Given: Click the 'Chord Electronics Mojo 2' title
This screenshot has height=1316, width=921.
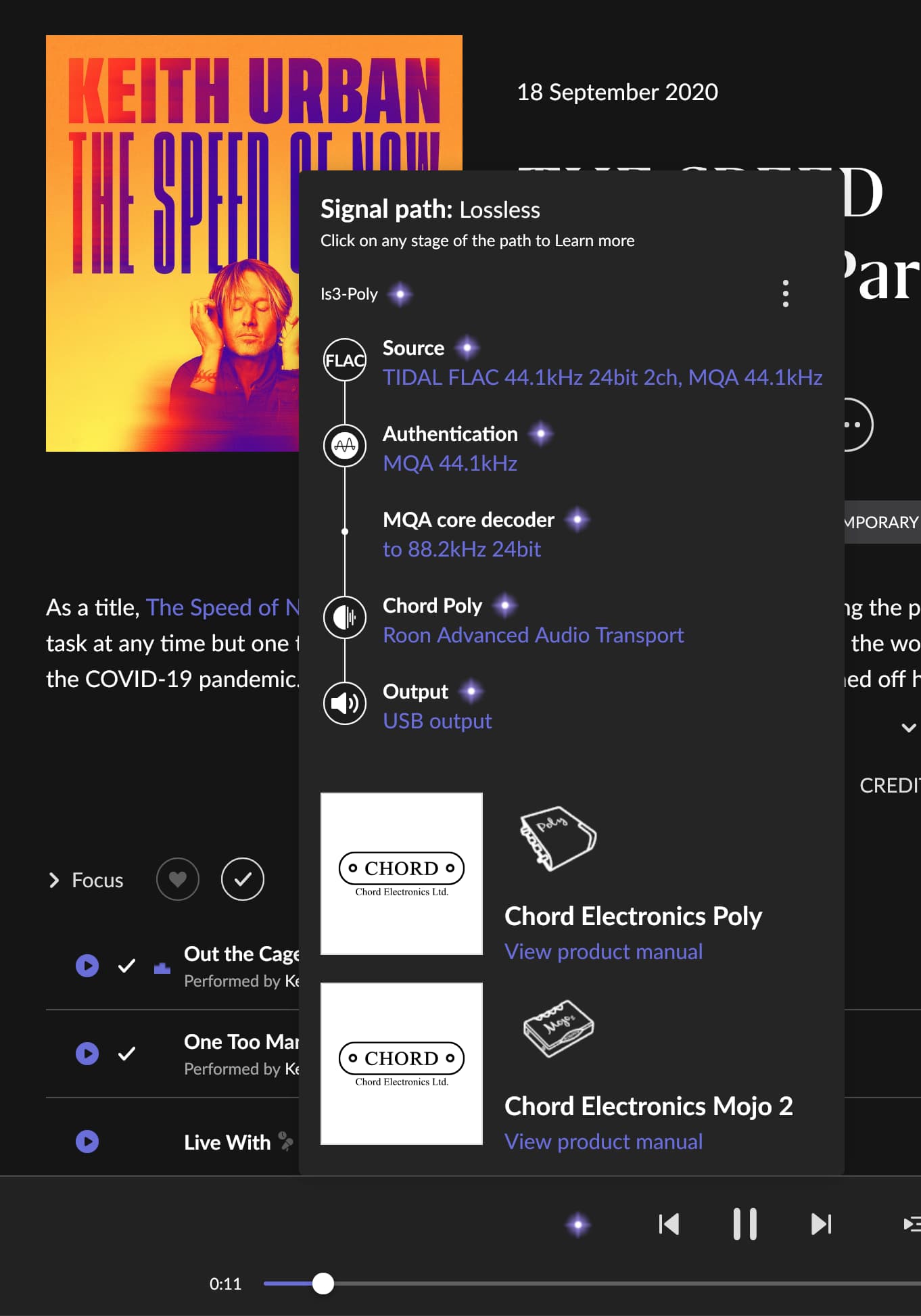Looking at the screenshot, I should 648,1106.
